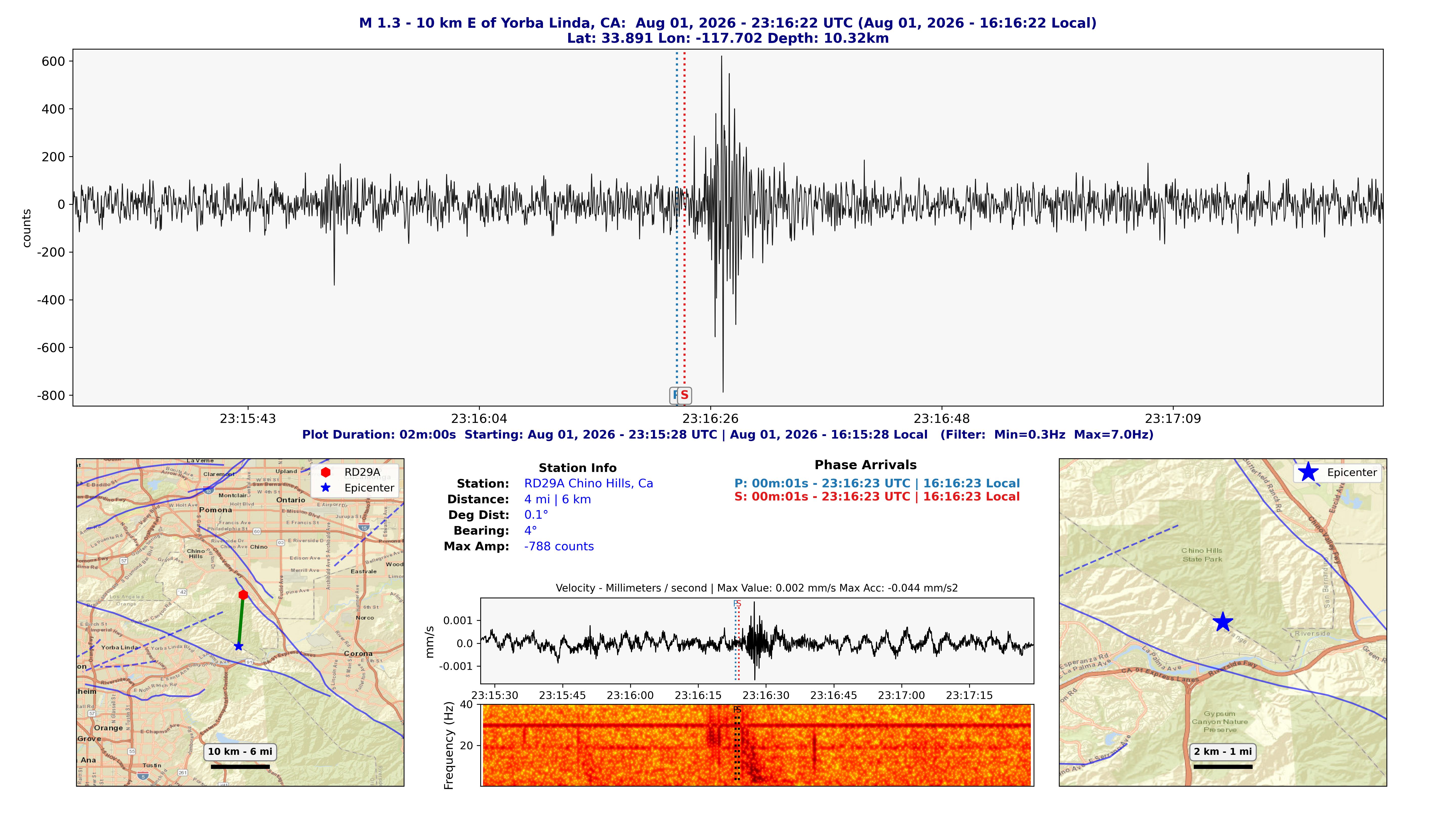This screenshot has width=1456, height=819.
Task: Click the 23:17:15 tick on the velocity plot axis
Action: 969,695
